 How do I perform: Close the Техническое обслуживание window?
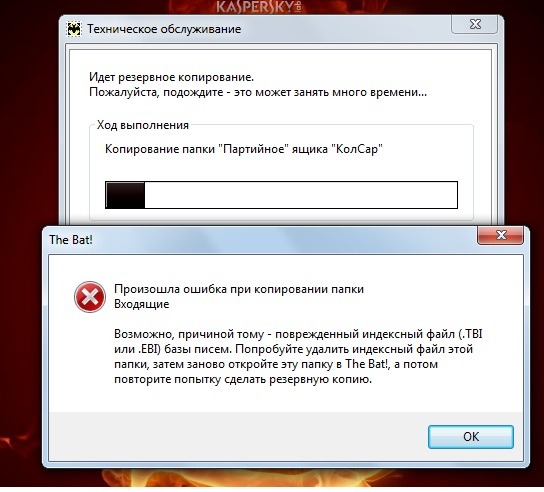tap(475, 24)
